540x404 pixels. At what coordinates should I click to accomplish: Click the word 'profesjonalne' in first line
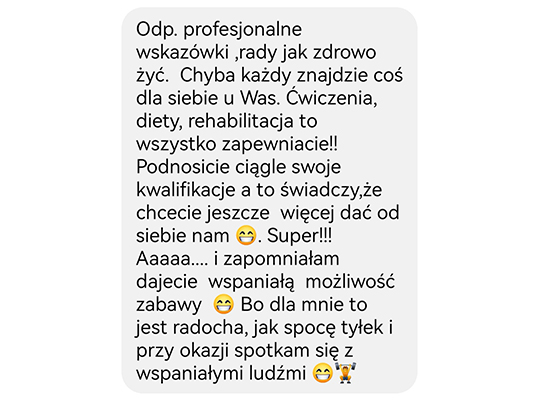coord(242,30)
